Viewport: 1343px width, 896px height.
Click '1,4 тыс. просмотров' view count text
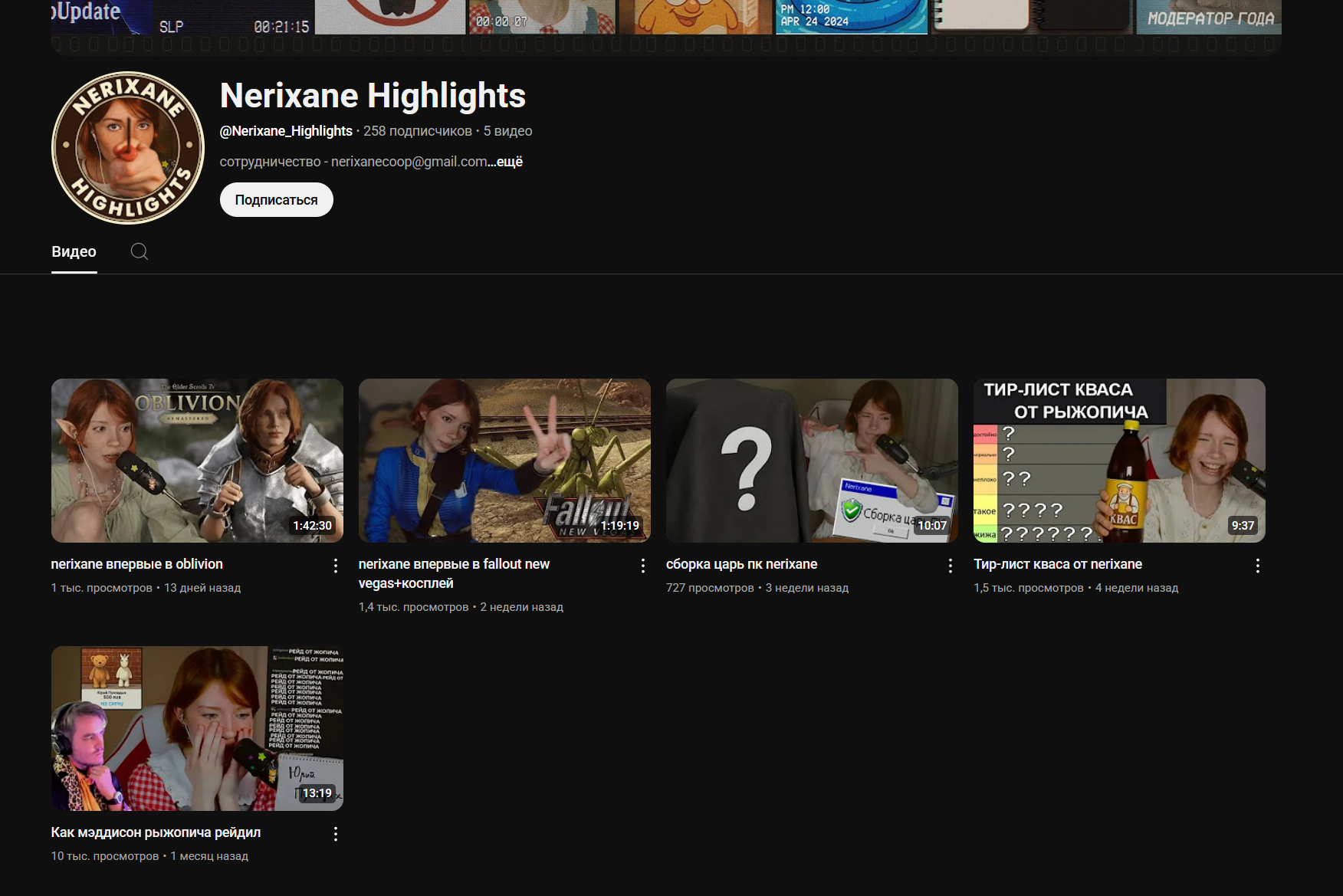click(414, 607)
